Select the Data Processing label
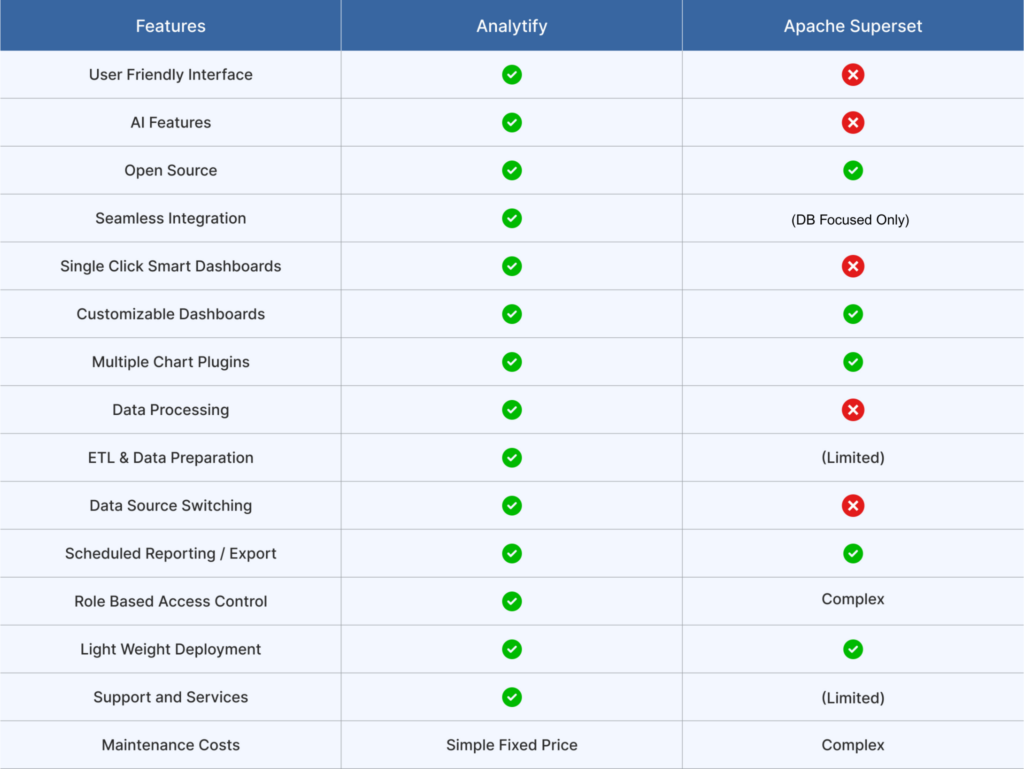Image resolution: width=1024 pixels, height=769 pixels. (x=170, y=409)
